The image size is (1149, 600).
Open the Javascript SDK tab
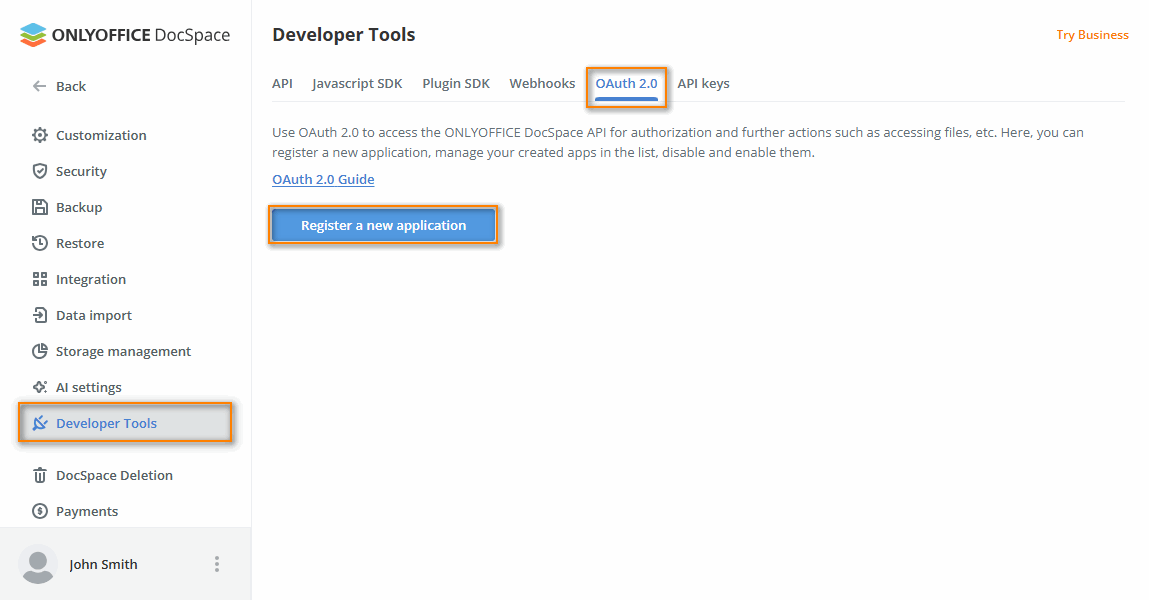point(357,84)
